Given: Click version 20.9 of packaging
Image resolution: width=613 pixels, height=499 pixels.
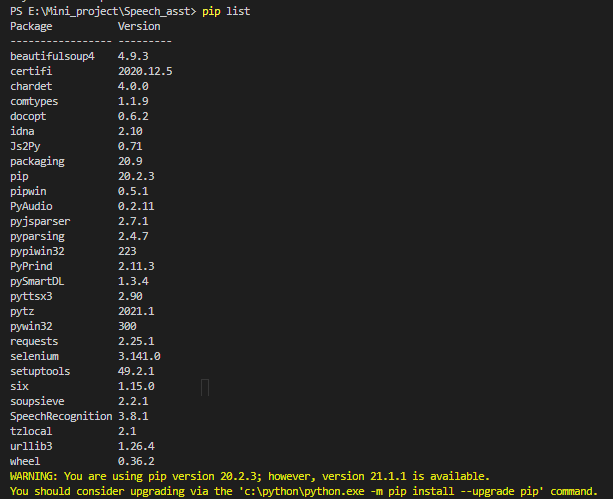Looking at the screenshot, I should (130, 162).
